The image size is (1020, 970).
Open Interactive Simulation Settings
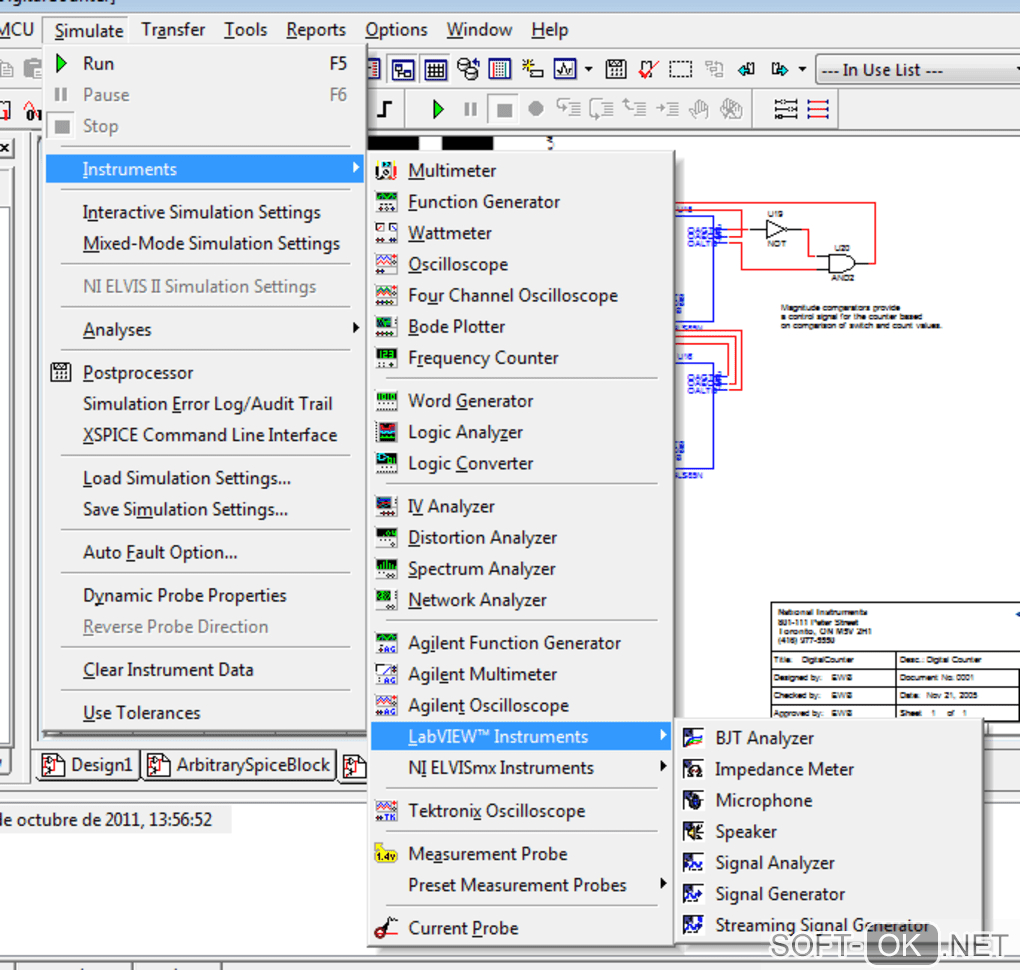point(202,212)
